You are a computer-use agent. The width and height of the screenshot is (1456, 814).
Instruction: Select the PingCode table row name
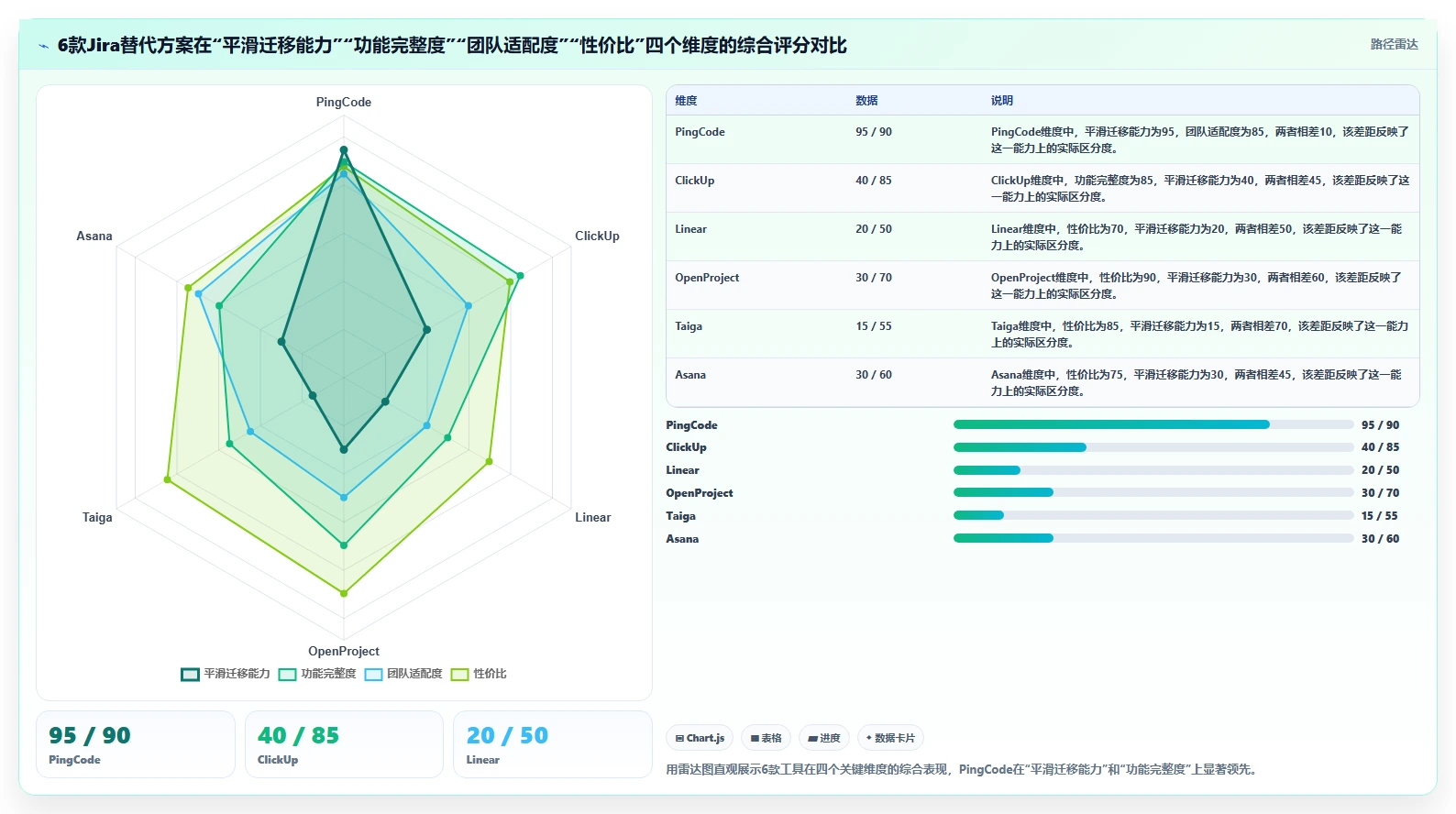(700, 132)
